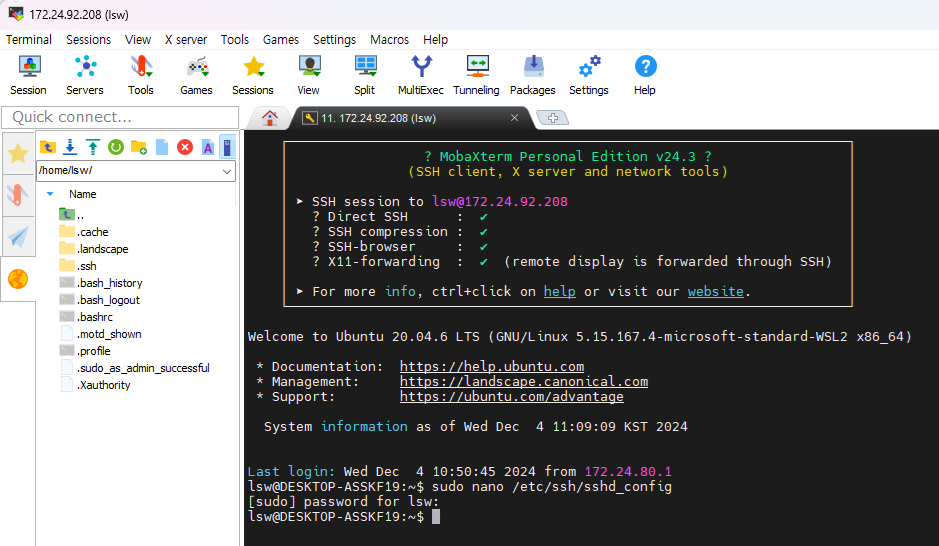Open the Tools sidebar tab with knife icon
Image resolution: width=939 pixels, height=546 pixels.
[18, 195]
